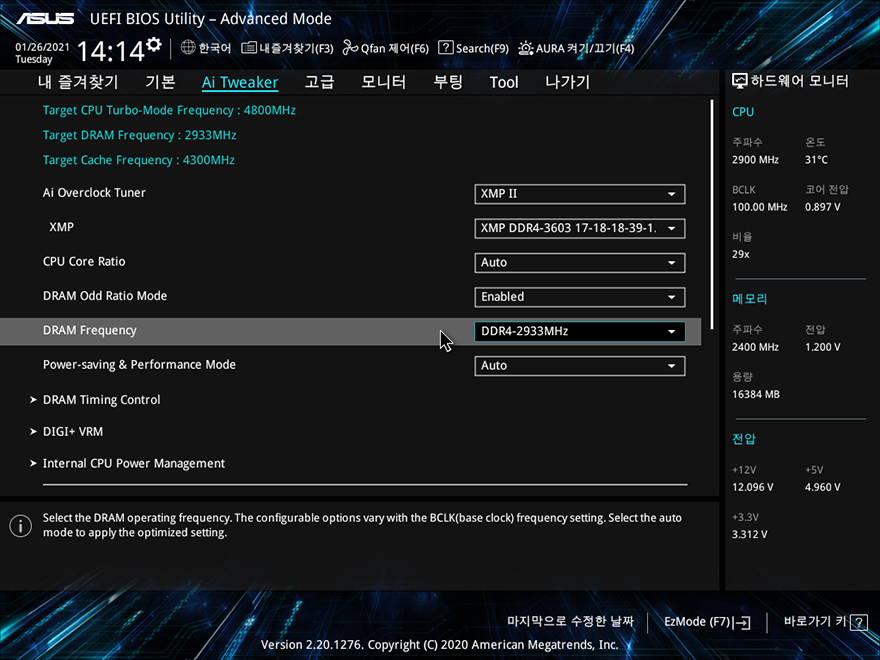
Task: Click core voltage value 0.897 V
Action: coord(823,207)
